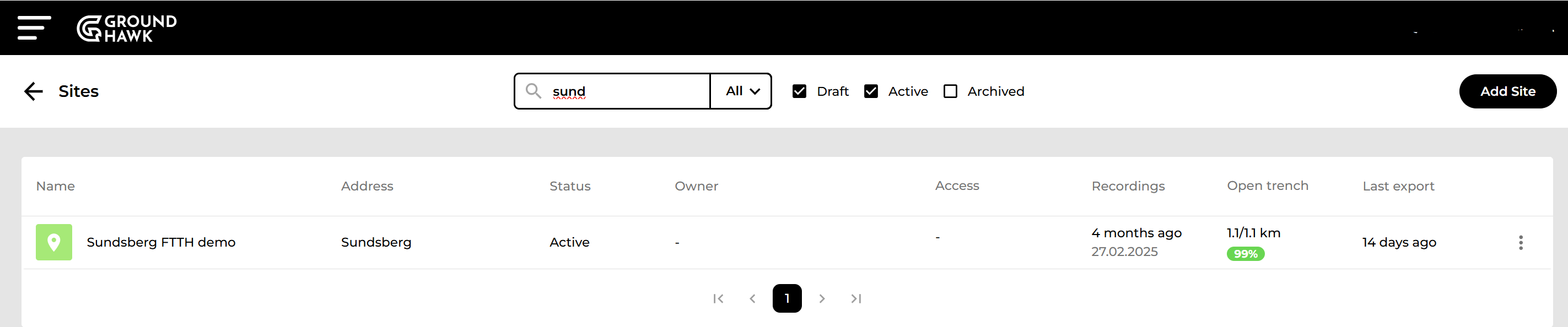Expand the All search filter dropdown
1568x327 pixels.
click(741, 91)
